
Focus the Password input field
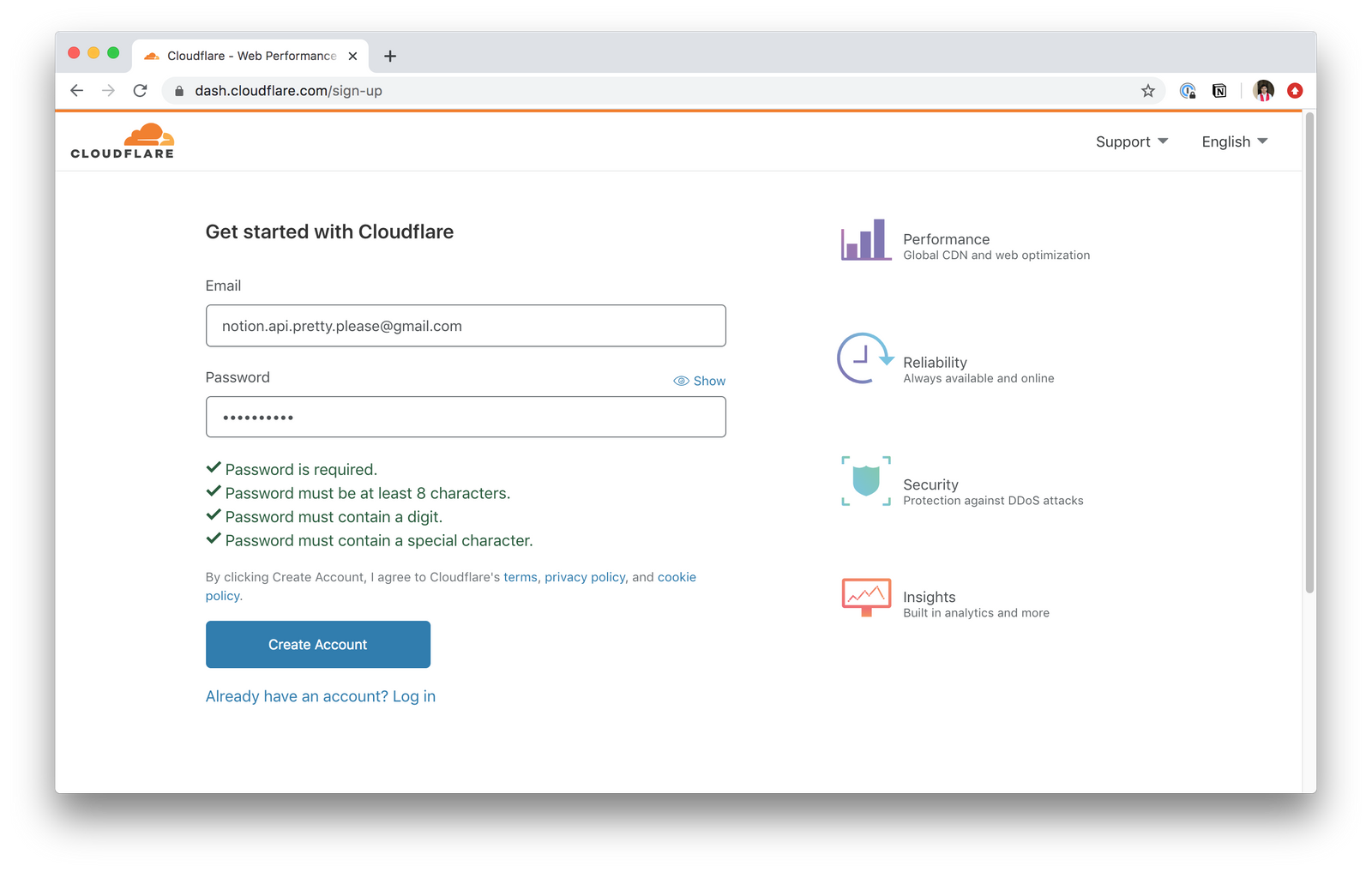[466, 417]
